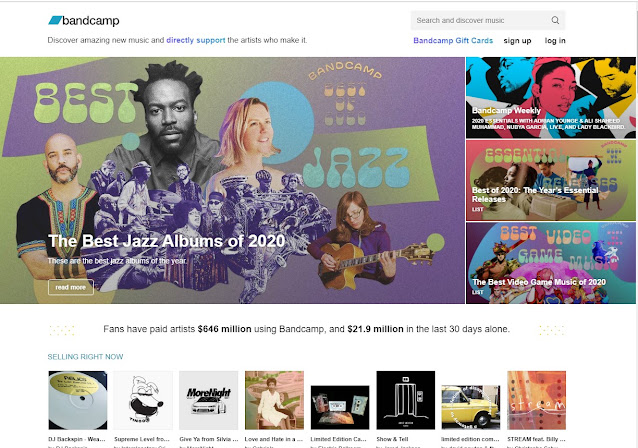Click the sign up link
This screenshot has height=448, width=638.
click(x=517, y=41)
